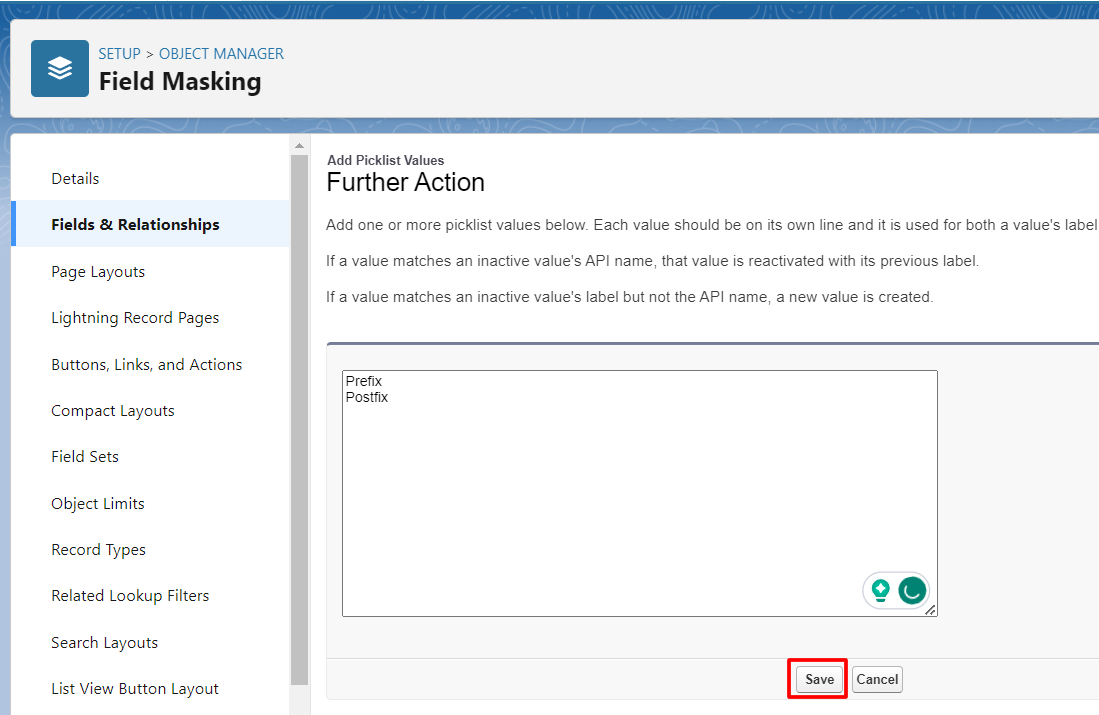The width and height of the screenshot is (1099, 715).
Task: Open the OBJECT MANAGER breadcrumb link
Action: (221, 54)
